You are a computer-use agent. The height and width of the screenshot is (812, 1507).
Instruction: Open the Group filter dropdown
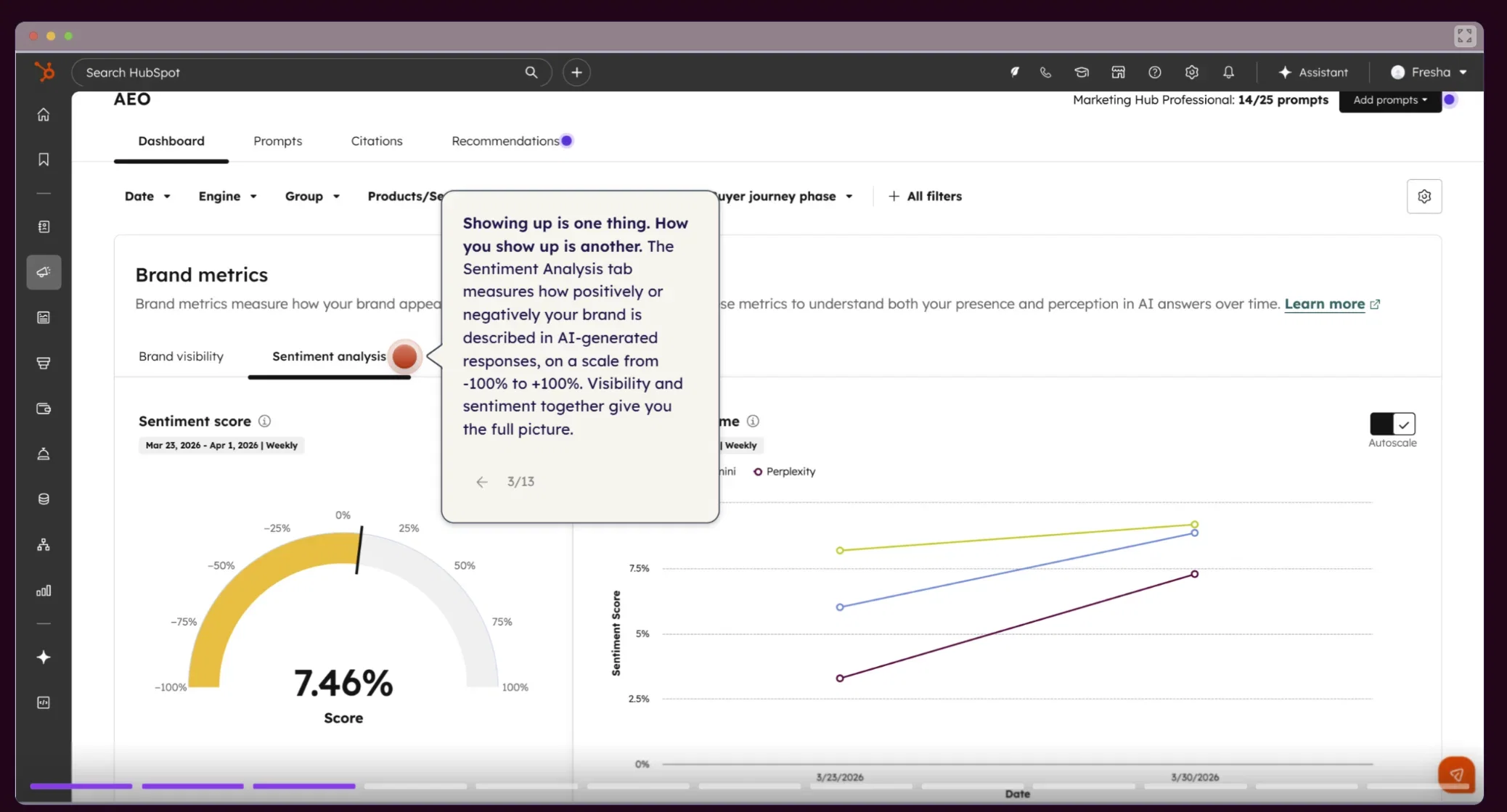(x=312, y=196)
